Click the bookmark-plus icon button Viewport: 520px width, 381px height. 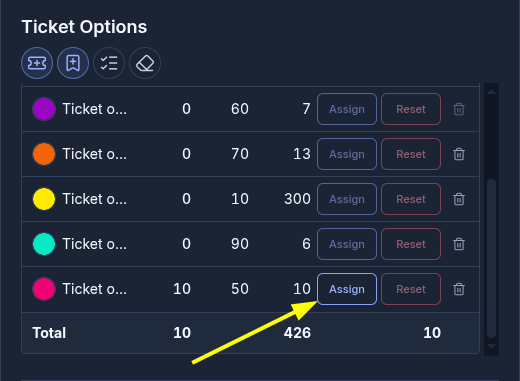pyautogui.click(x=73, y=63)
